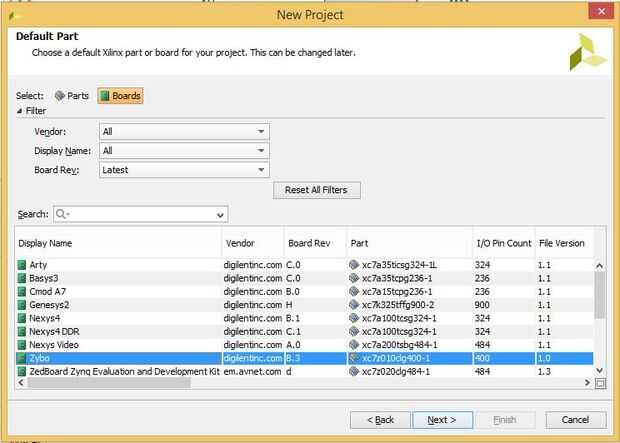This screenshot has height=443, width=620.
Task: Click chip icon in Nexys4 row
Action: pos(354,318)
